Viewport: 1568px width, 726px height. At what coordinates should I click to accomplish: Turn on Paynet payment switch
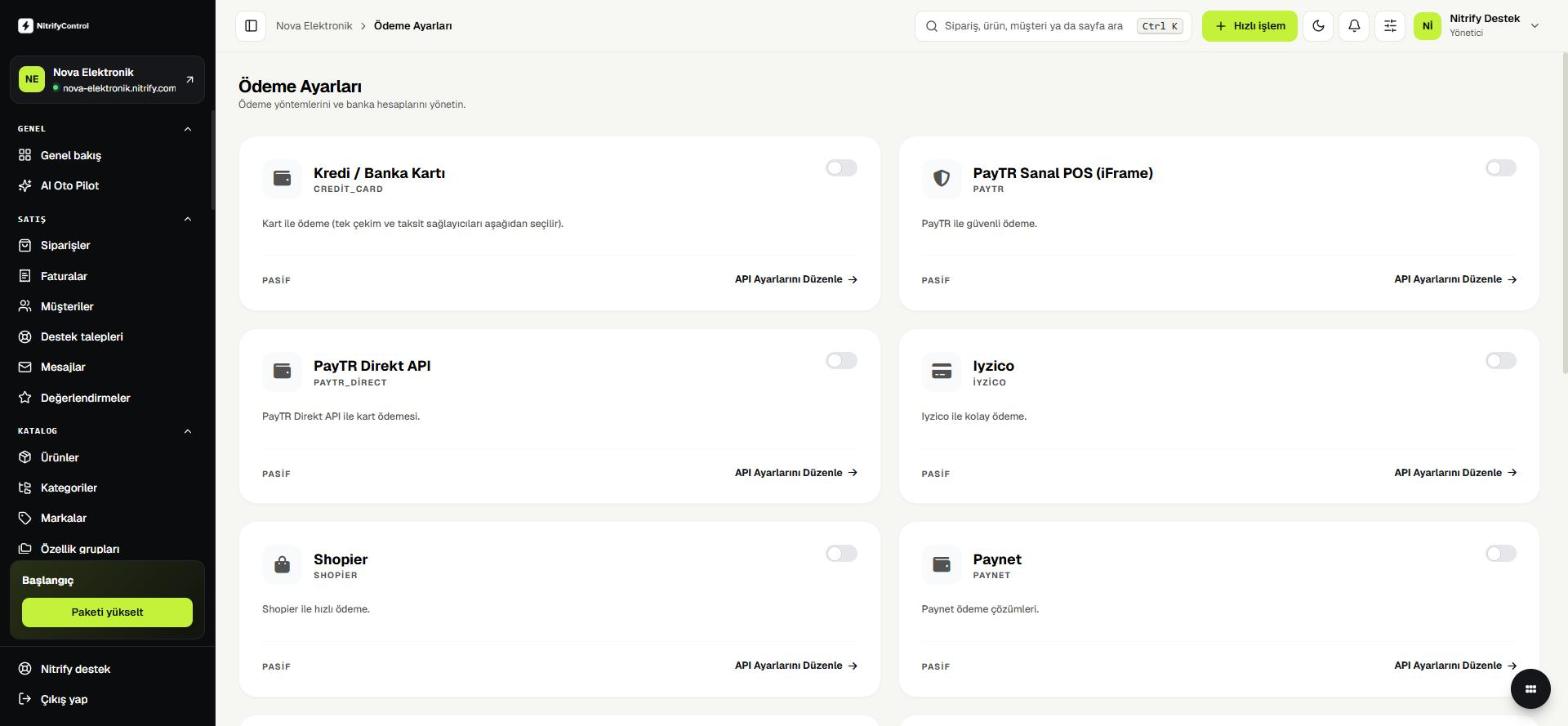click(x=1501, y=554)
